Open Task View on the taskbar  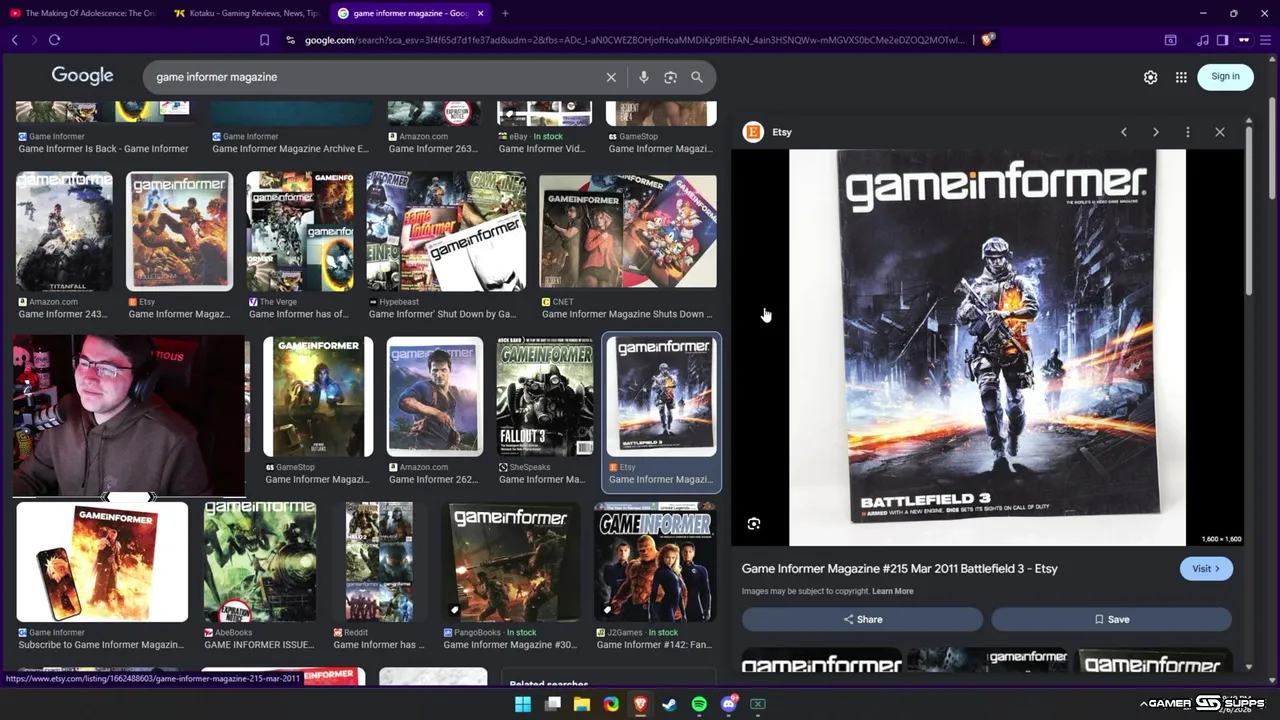coord(552,704)
